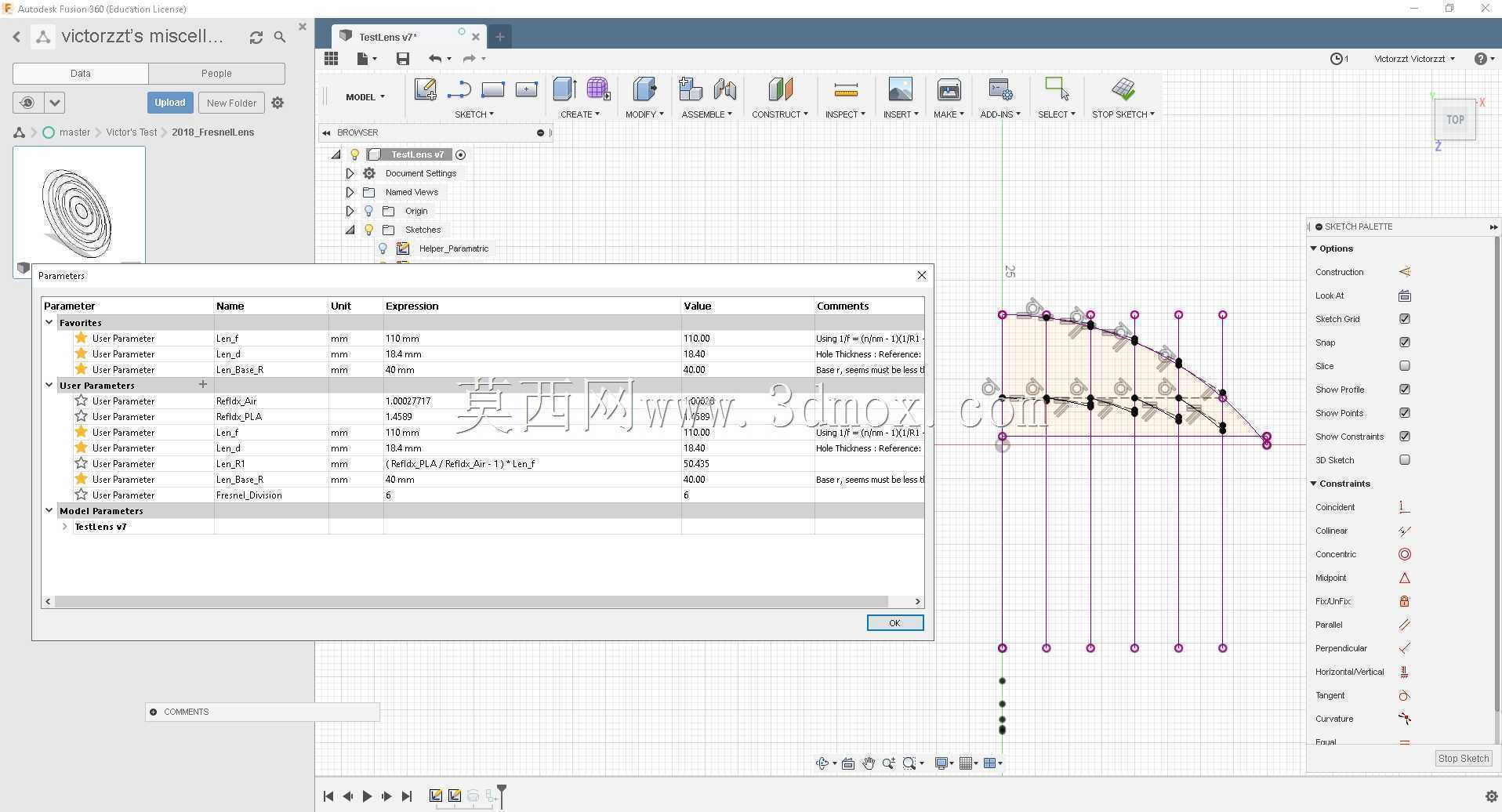The image size is (1502, 812).
Task: Click the Coincident constraint icon
Action: [1405, 507]
